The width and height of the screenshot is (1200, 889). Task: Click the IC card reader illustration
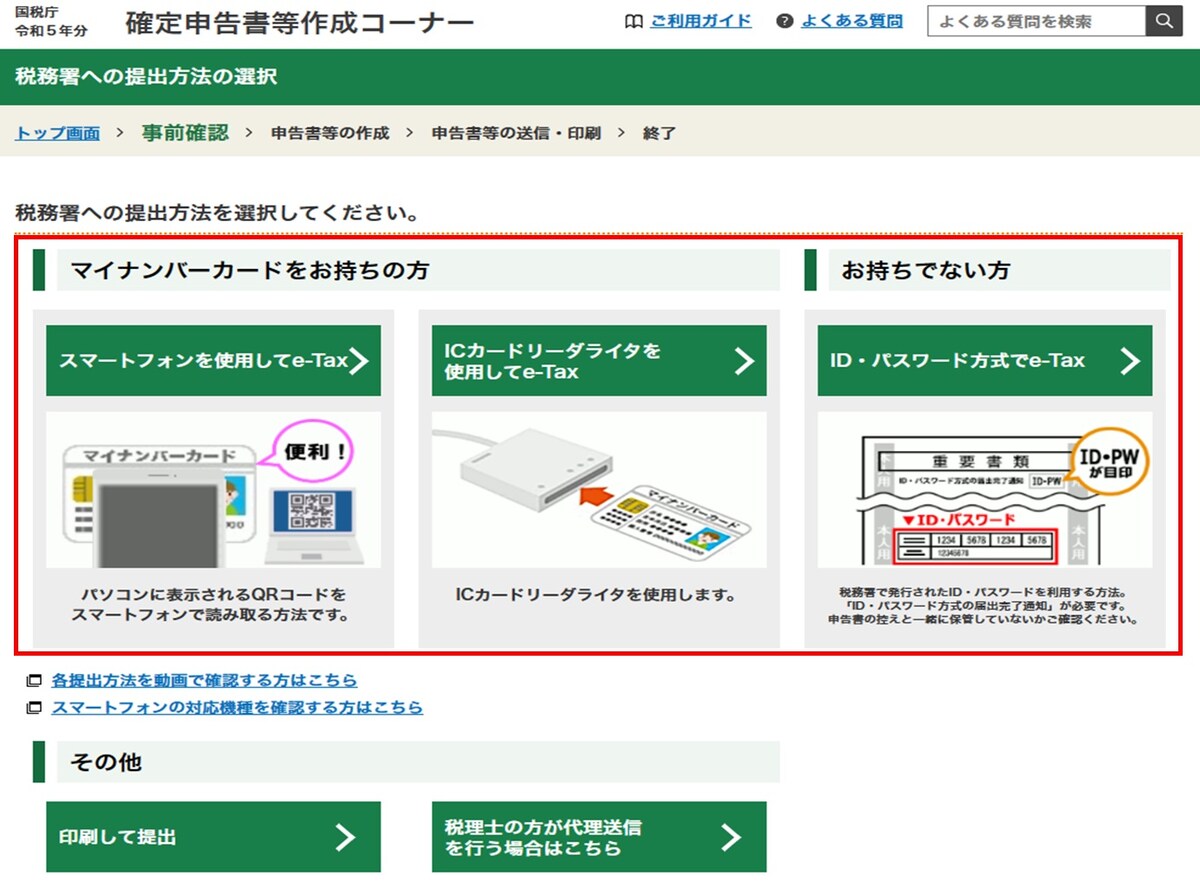(x=599, y=490)
